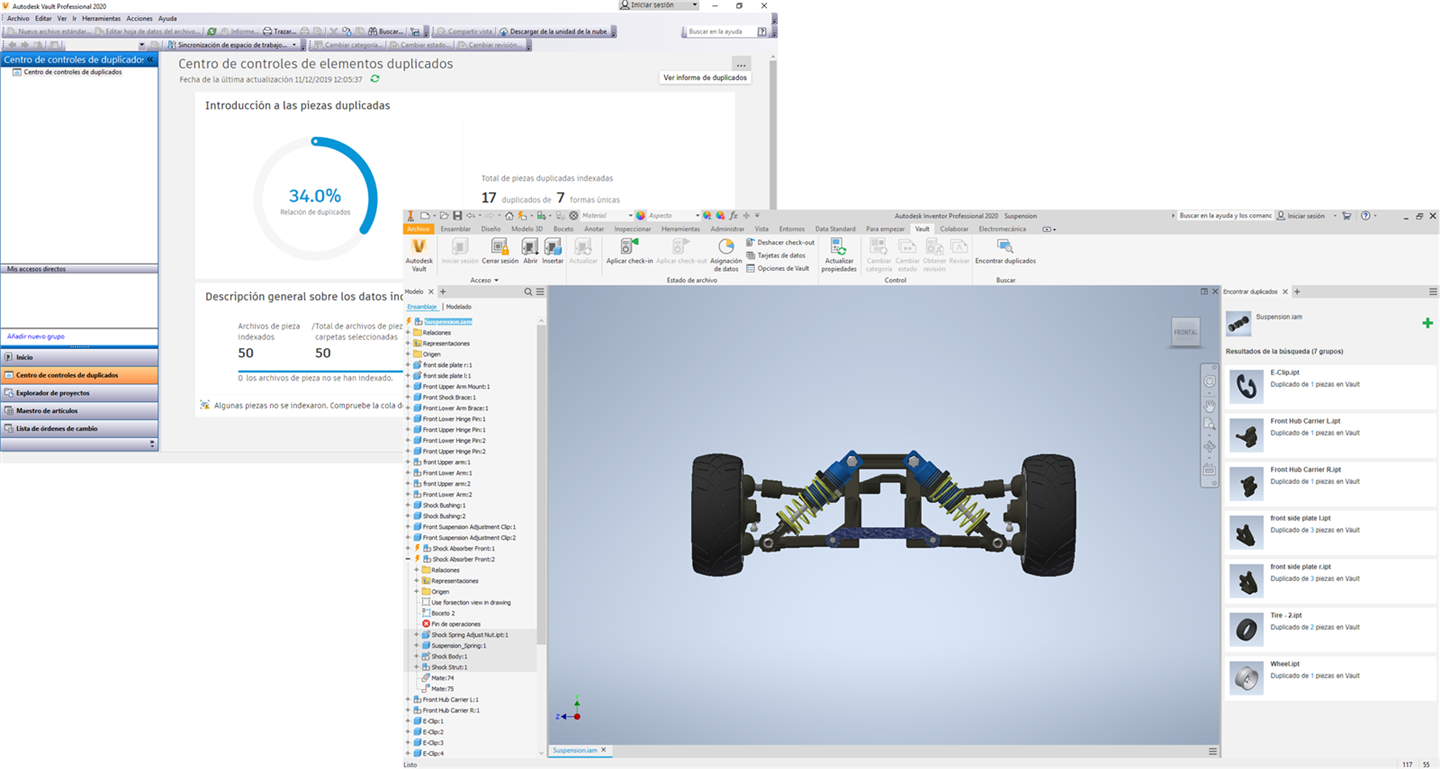Open the Herramientas menu in Vault
Screen dimensions: 1440x769
point(101,18)
